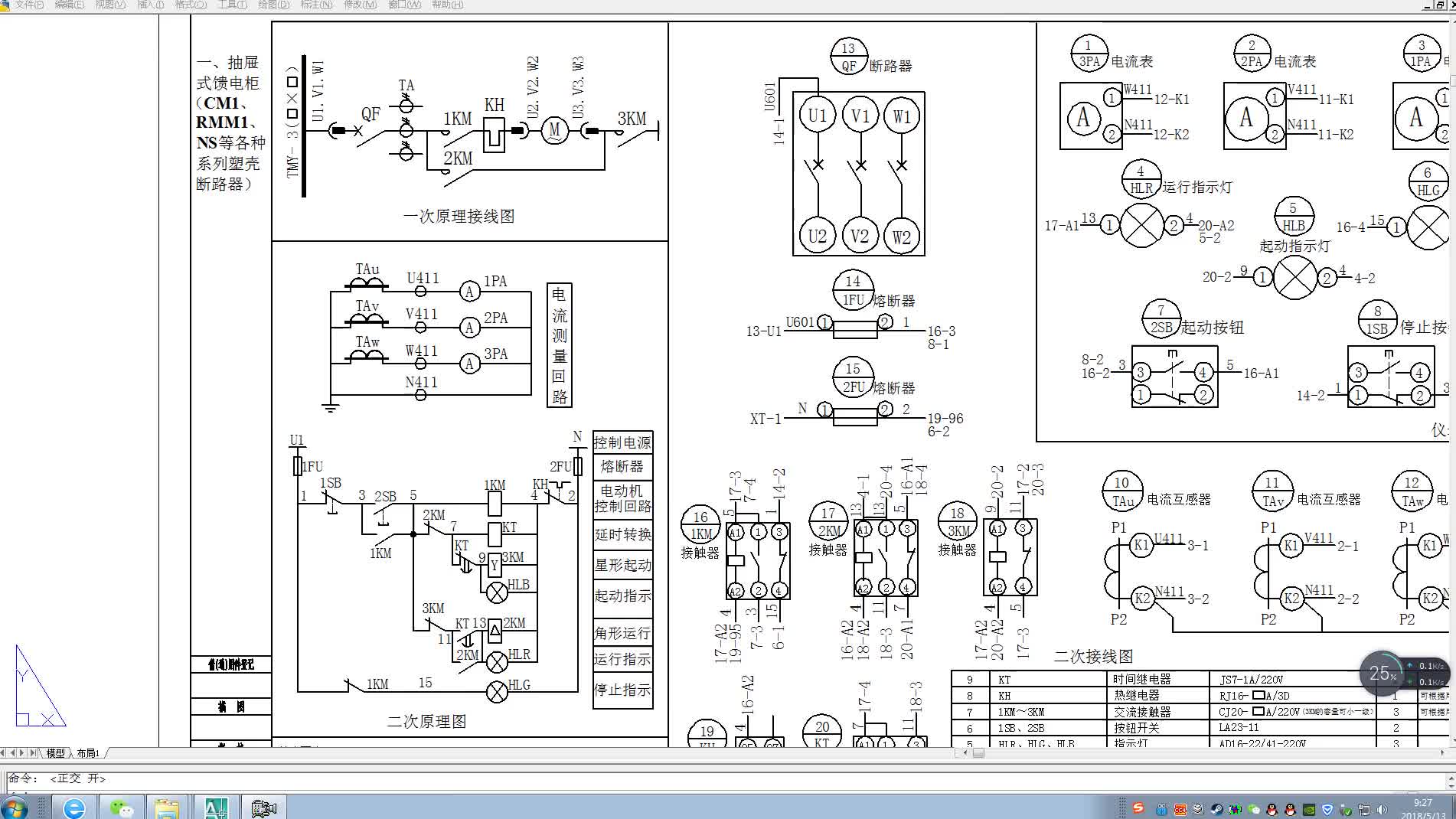Click the 二次原理图 caption text

(427, 722)
